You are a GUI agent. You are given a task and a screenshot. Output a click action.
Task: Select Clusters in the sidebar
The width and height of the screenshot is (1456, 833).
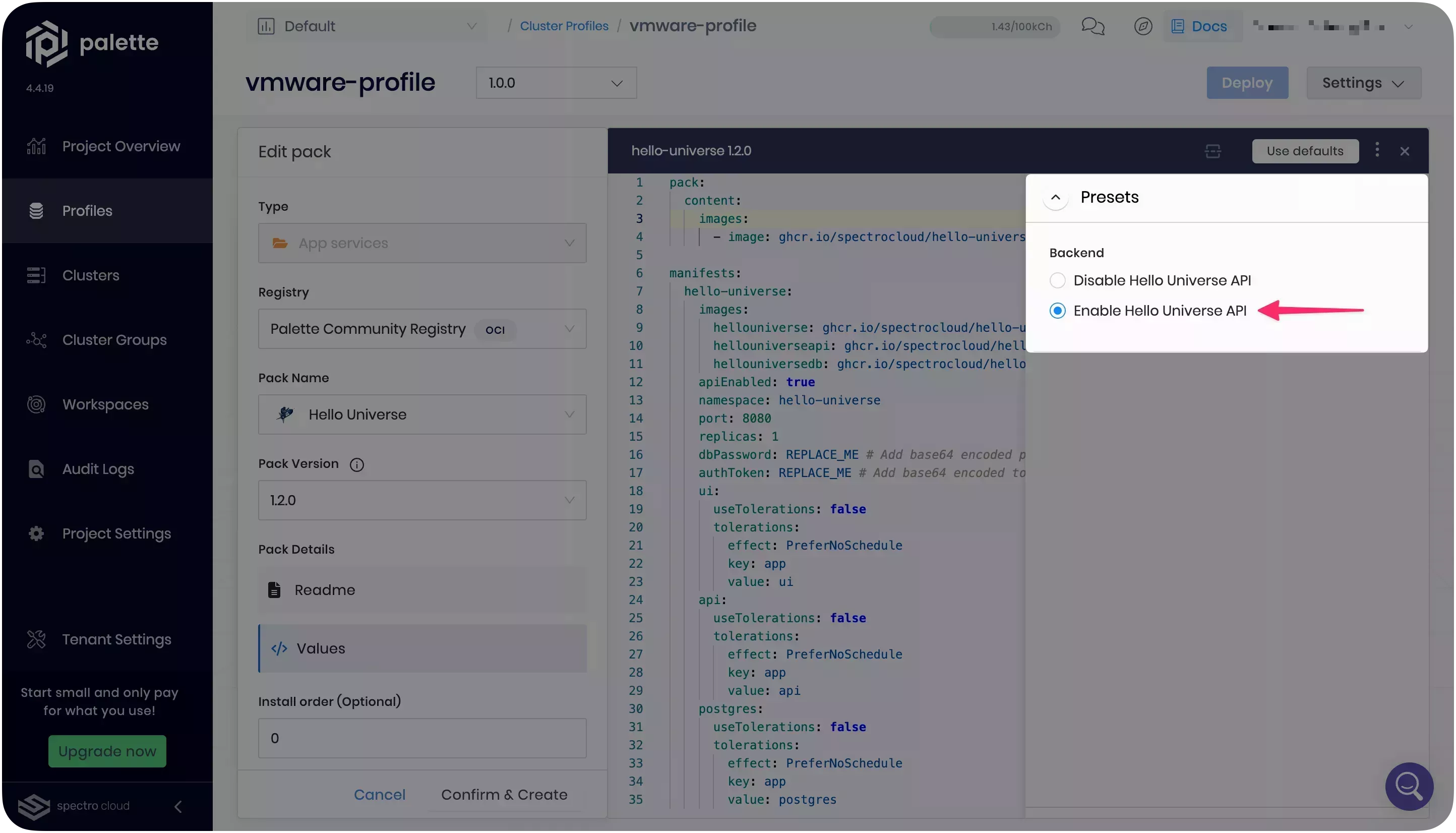pos(90,275)
